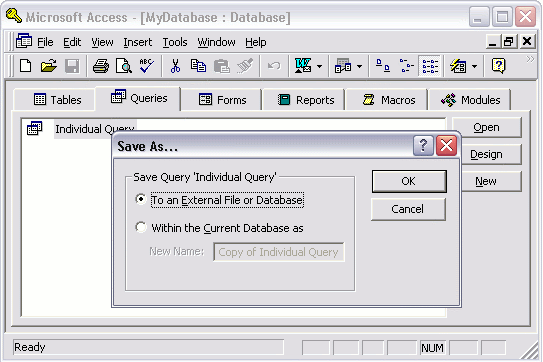Screen dimensions: 543x362
Task: Click the Ready status bar text
Action: [30, 347]
